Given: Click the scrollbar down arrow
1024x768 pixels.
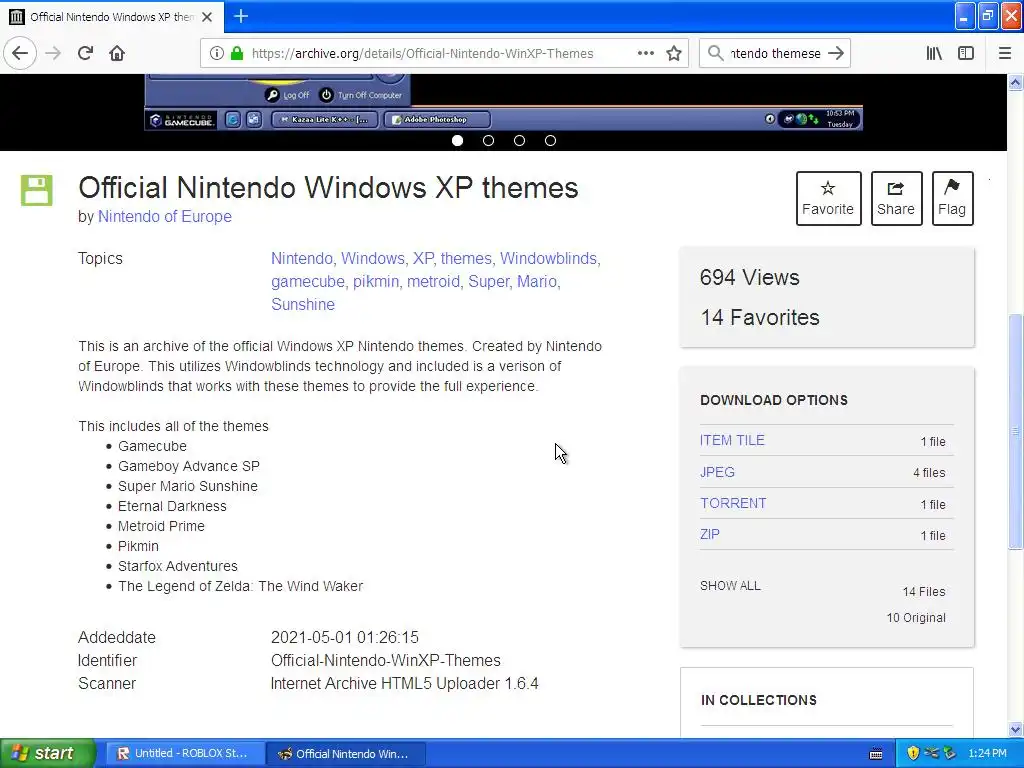Looking at the screenshot, I should pyautogui.click(x=1015, y=729).
